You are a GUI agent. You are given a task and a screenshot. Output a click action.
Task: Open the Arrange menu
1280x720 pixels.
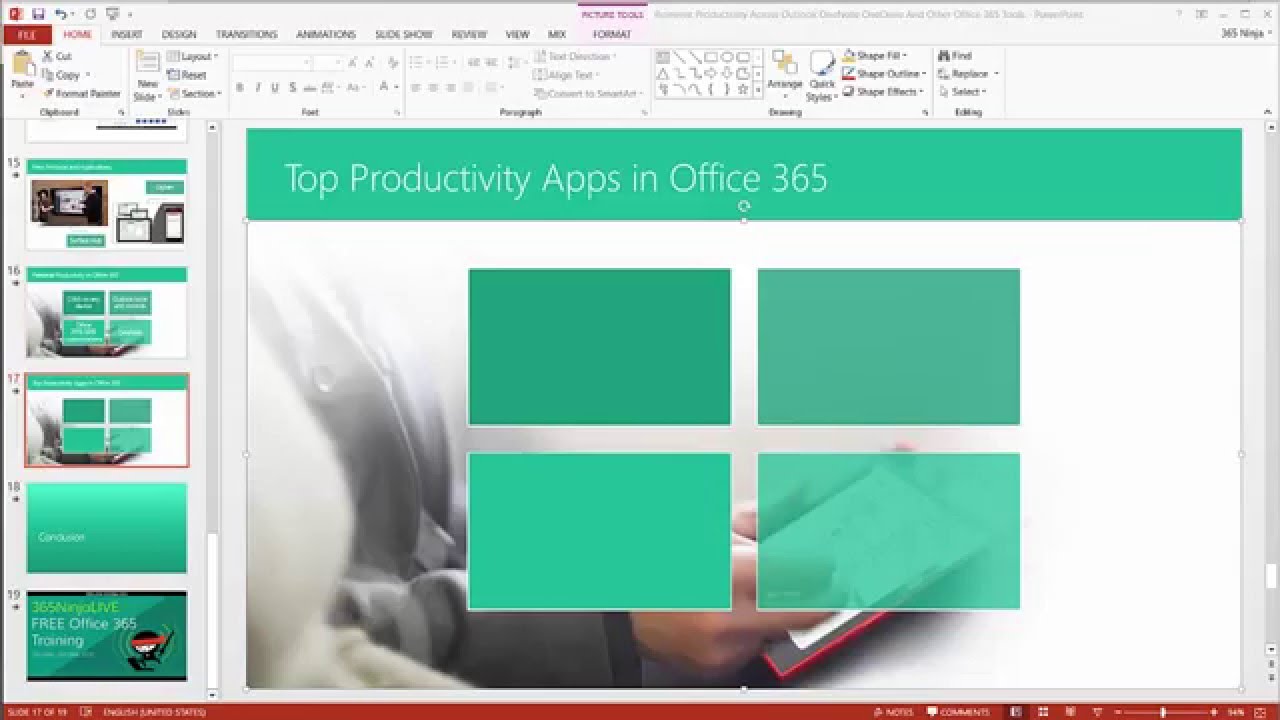(785, 75)
